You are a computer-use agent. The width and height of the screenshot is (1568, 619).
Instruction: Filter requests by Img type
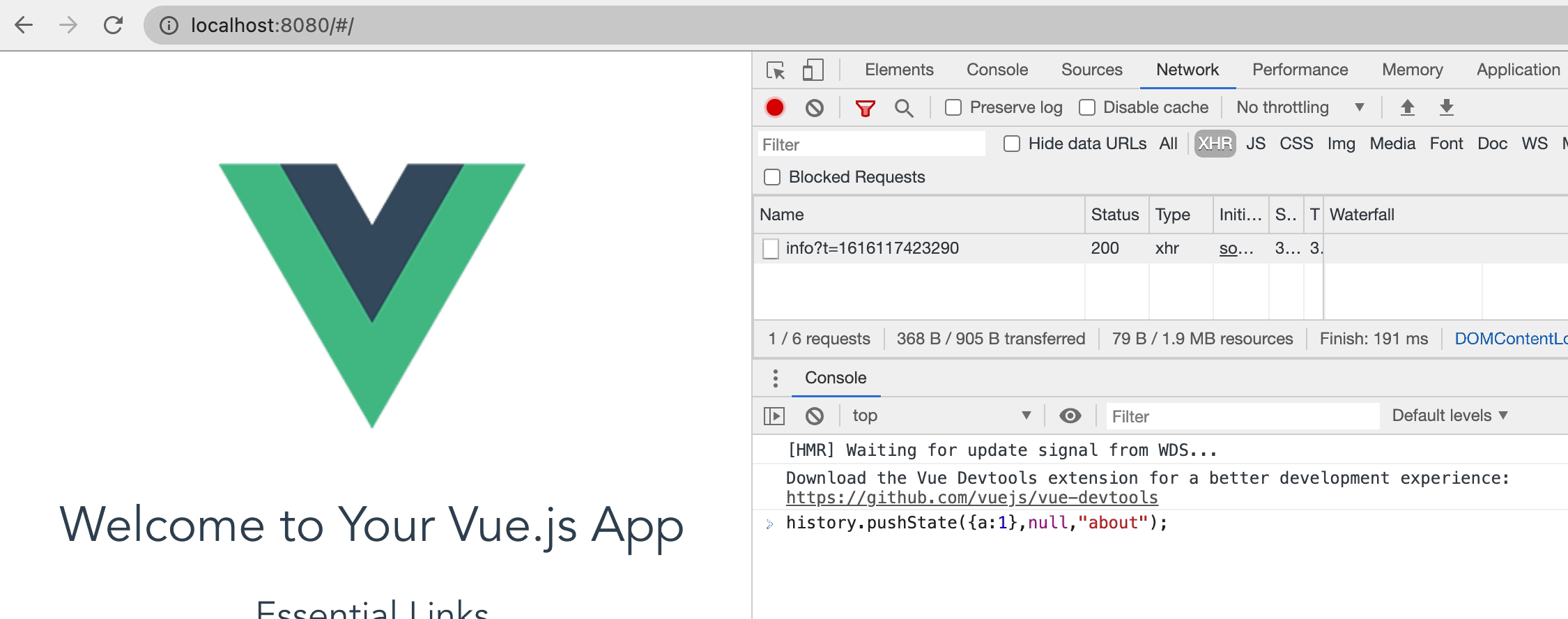pyautogui.click(x=1342, y=144)
